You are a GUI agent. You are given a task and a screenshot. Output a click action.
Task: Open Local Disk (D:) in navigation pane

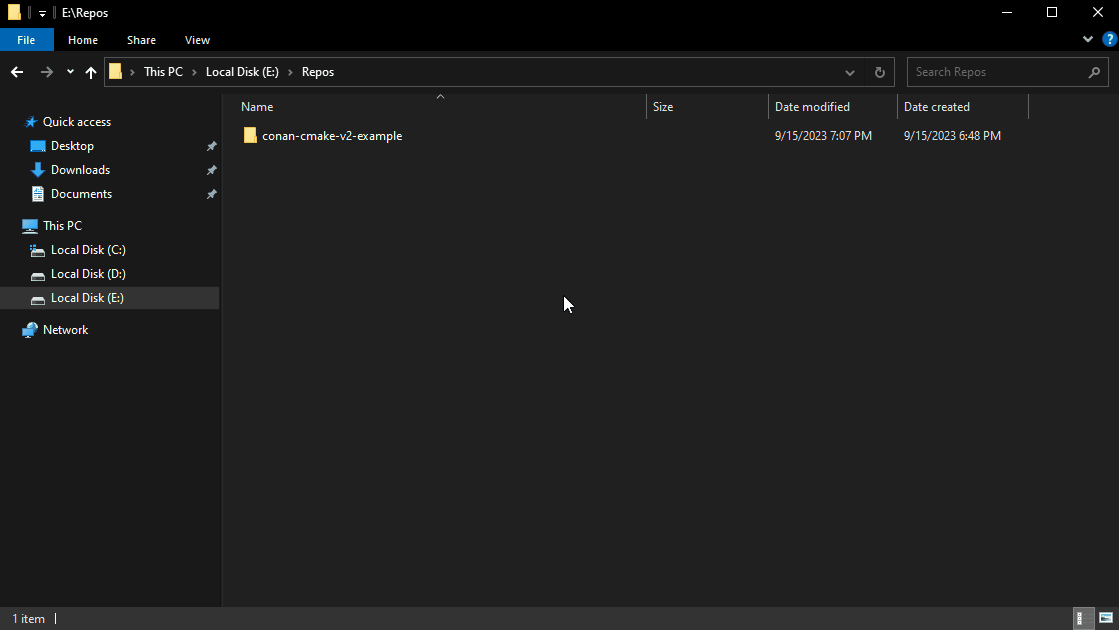(88, 274)
